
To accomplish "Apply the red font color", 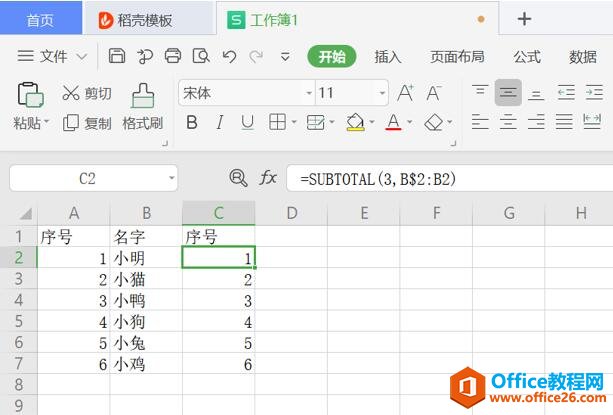I will click(x=393, y=122).
